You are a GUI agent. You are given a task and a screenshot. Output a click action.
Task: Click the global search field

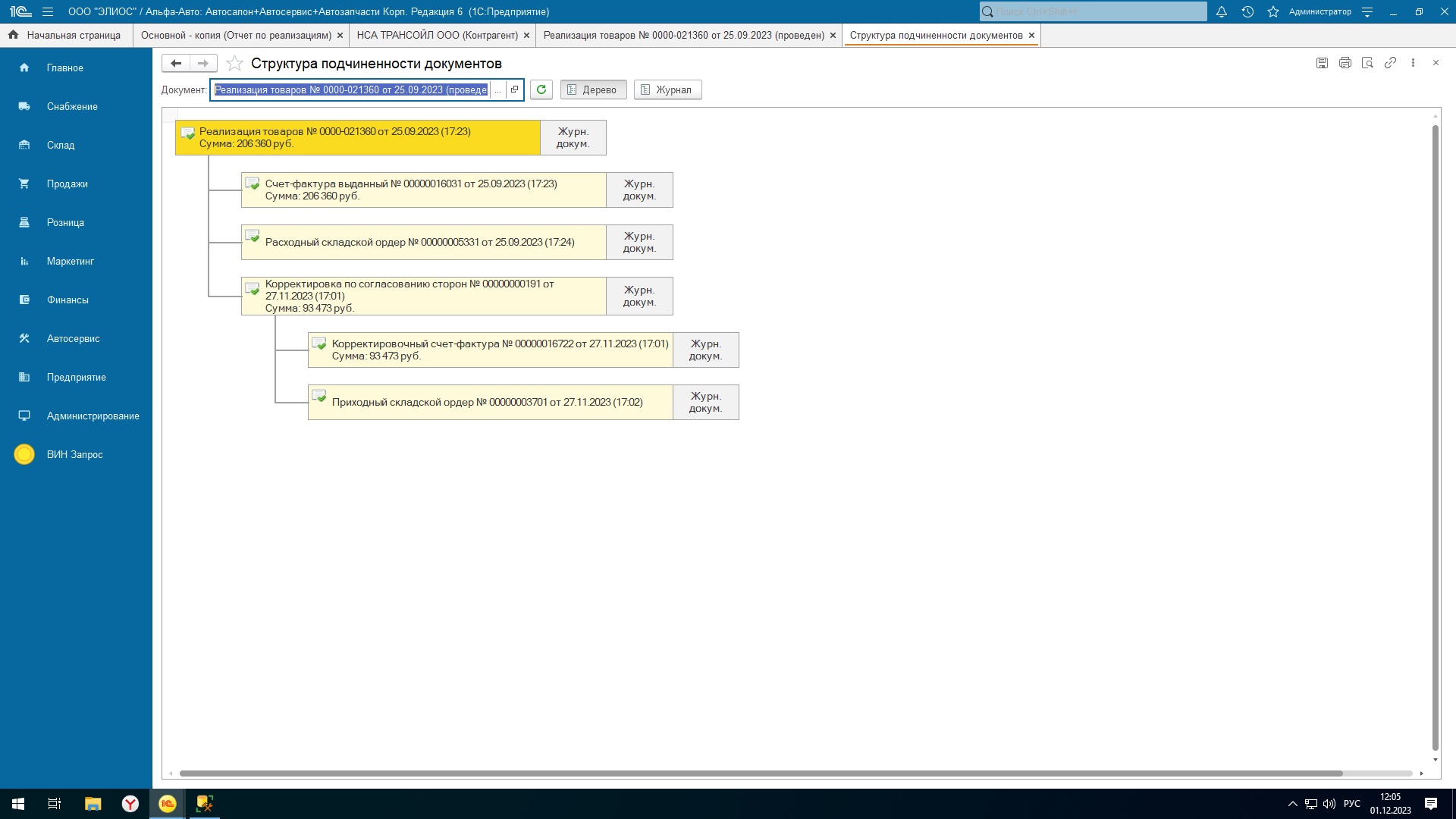[x=1094, y=11]
